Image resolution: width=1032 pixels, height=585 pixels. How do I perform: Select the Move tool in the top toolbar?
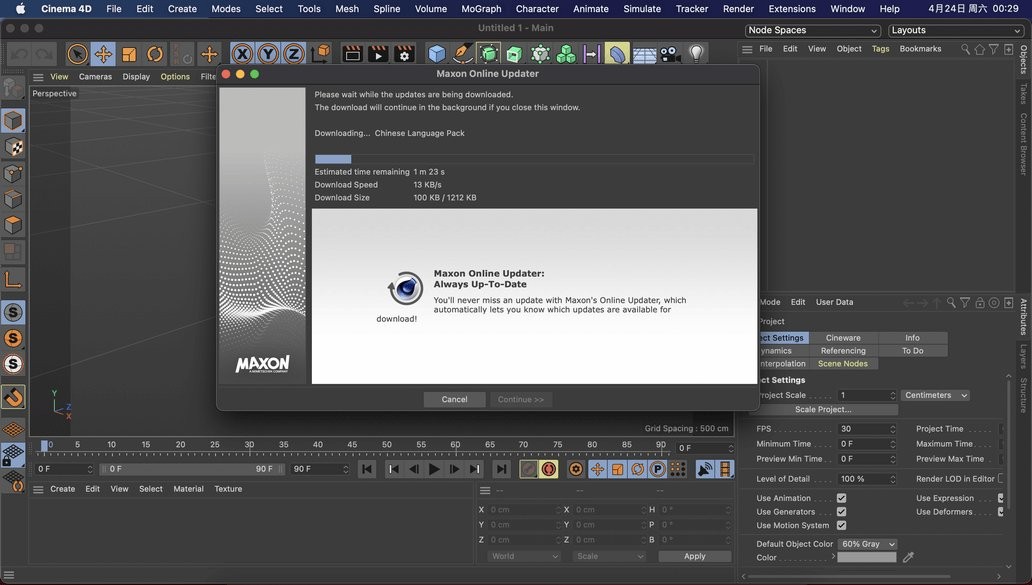tap(103, 54)
